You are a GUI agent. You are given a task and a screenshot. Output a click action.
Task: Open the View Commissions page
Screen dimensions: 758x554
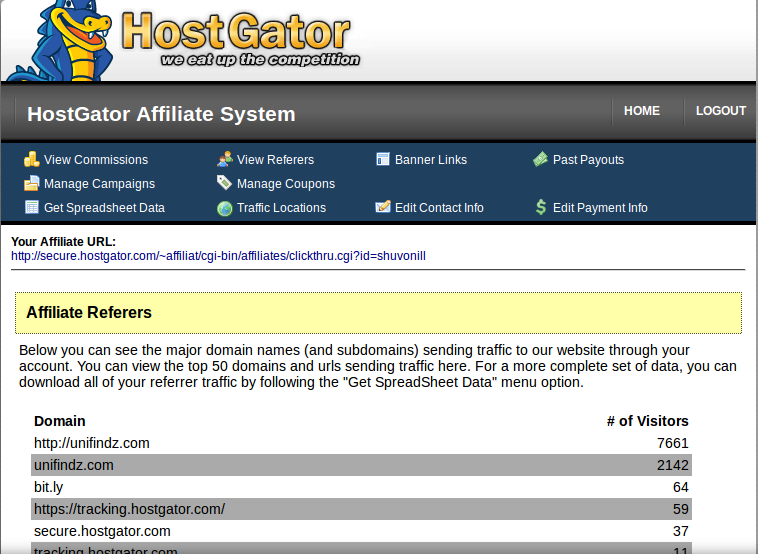tap(96, 160)
